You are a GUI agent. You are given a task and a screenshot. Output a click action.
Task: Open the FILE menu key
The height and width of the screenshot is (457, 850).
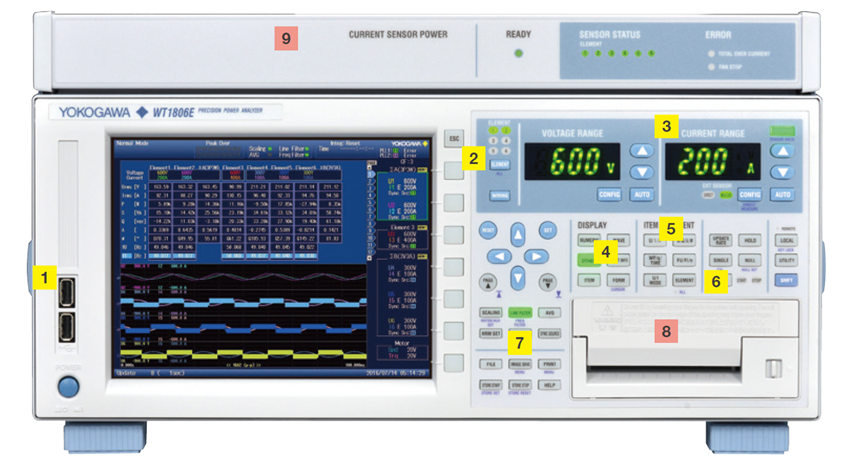[491, 365]
